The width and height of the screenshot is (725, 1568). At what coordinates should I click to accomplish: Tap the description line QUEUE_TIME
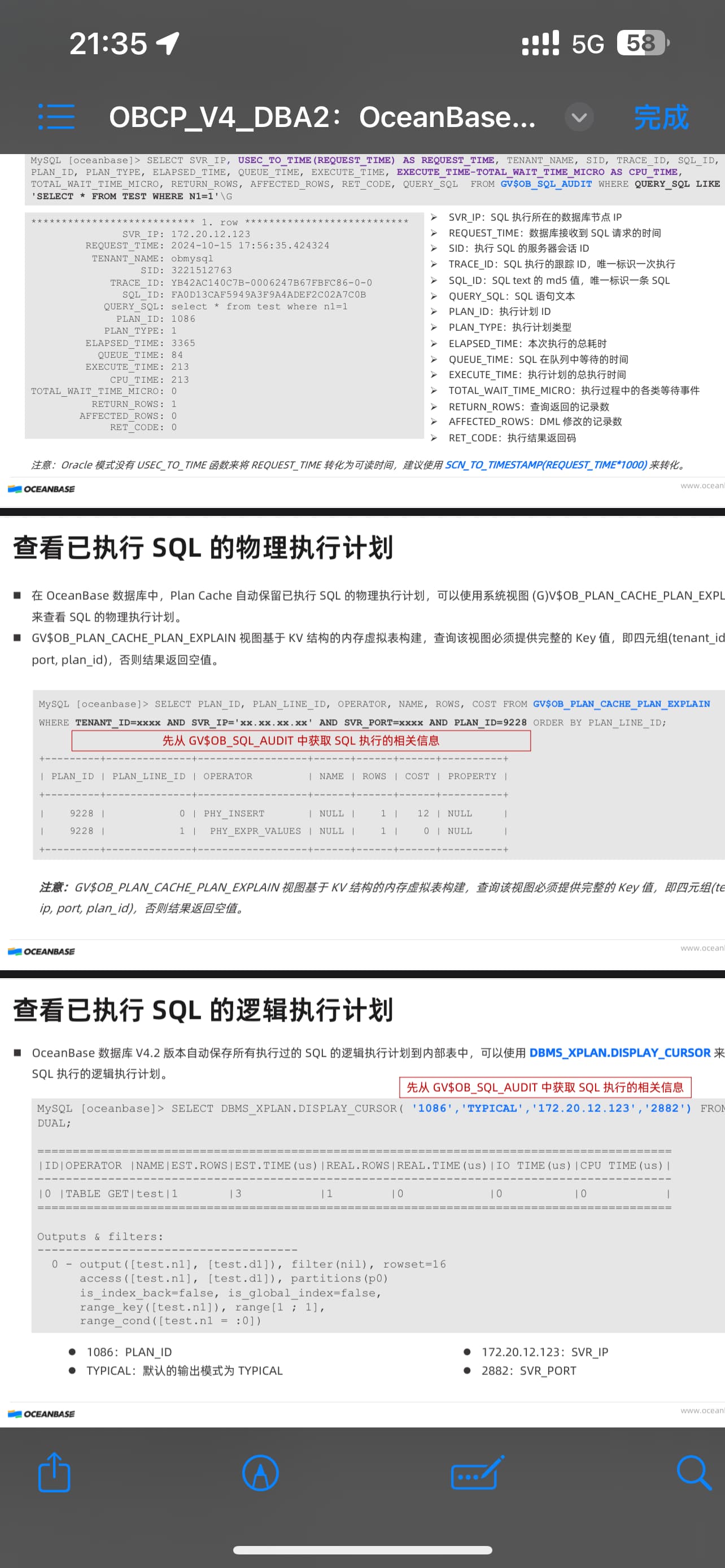tap(530, 359)
